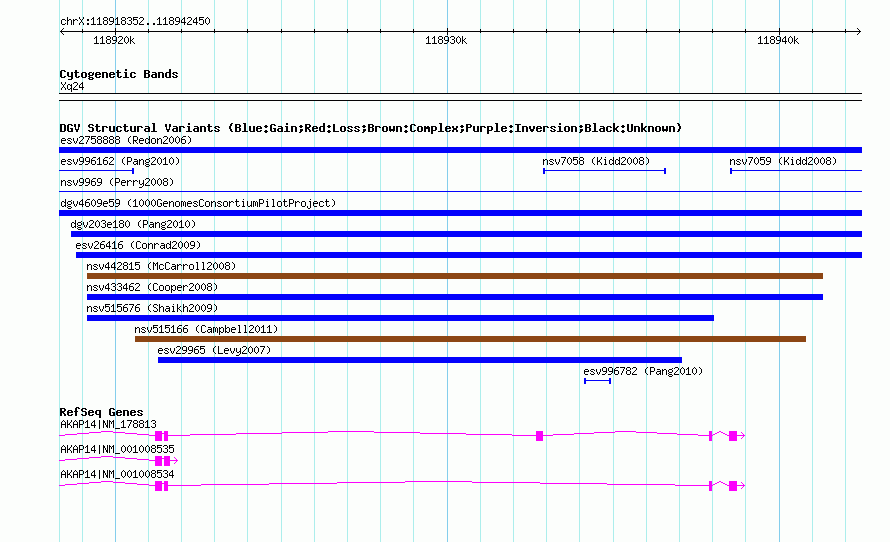Viewport: 890px width, 542px height.
Task: Click the 118940k ruler tick label
Action: click(778, 40)
